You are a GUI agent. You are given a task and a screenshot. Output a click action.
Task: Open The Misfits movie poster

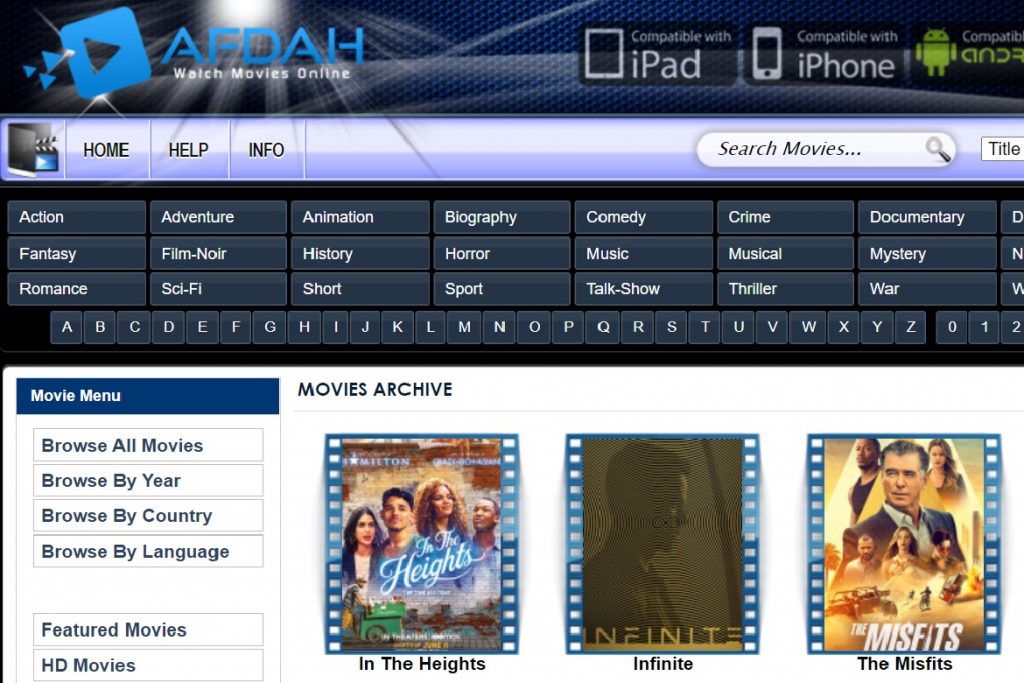pos(904,543)
